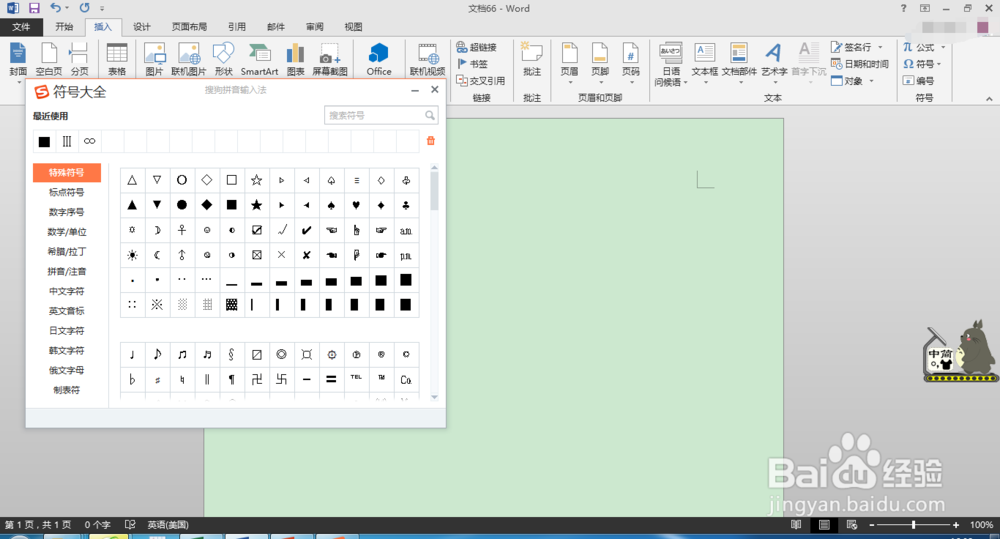Screen dimensions: 1000x539
Task: Click the zoom slider handle
Action: click(913, 524)
